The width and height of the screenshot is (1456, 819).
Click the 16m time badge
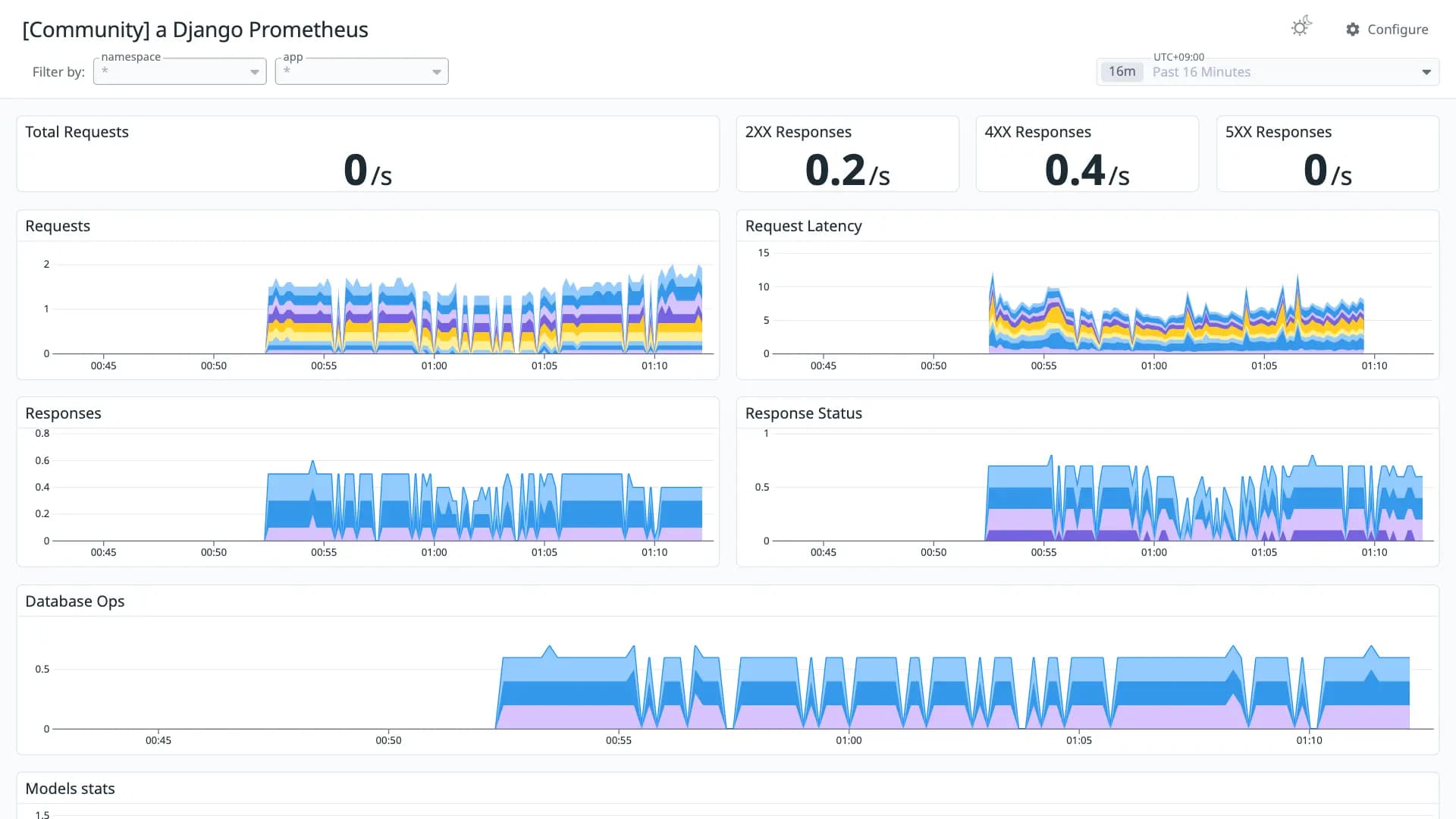point(1122,71)
